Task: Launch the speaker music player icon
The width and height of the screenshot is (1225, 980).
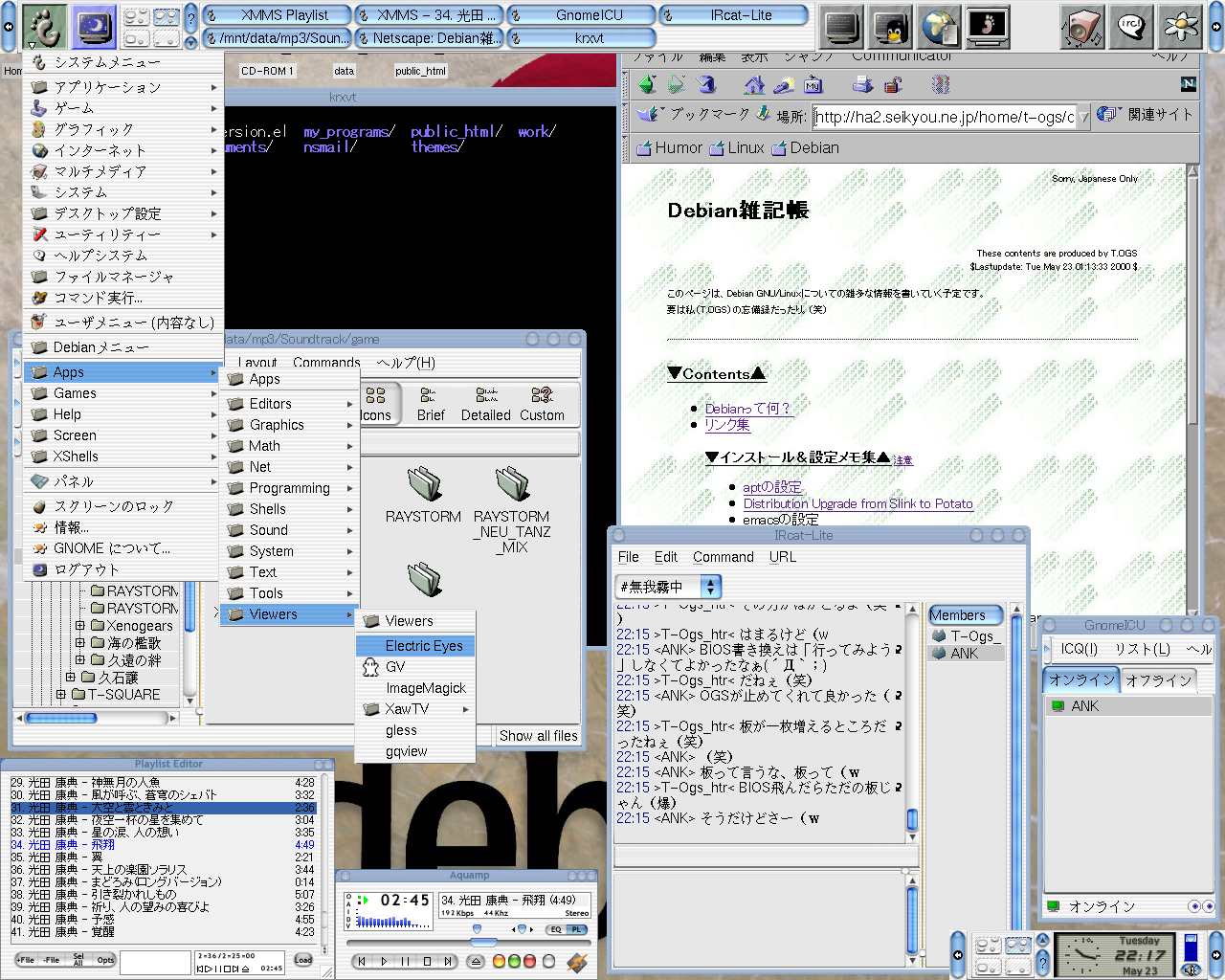Action: [x=1082, y=26]
